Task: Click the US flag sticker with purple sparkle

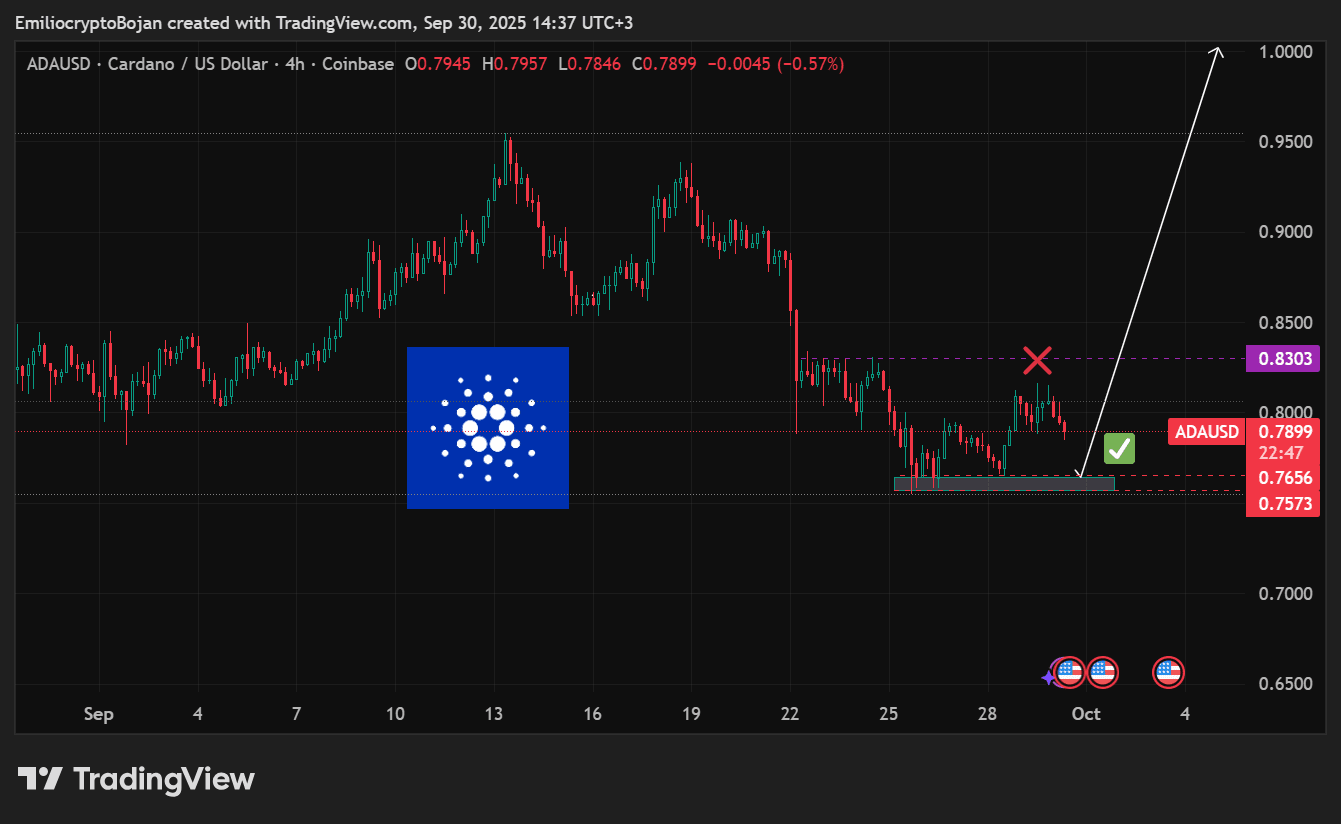Action: point(1068,673)
